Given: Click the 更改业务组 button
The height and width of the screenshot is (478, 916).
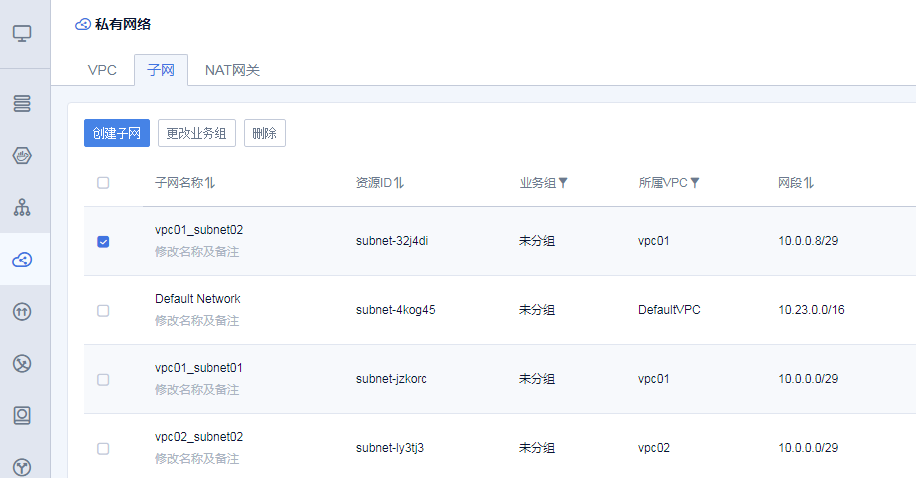Looking at the screenshot, I should (196, 134).
